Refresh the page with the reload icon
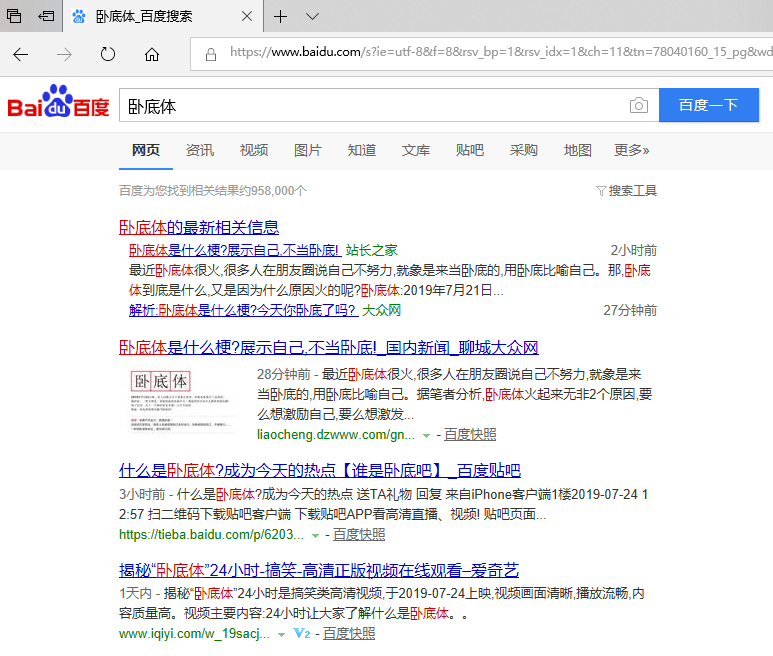Viewport: 773px width, 656px height. [108, 54]
